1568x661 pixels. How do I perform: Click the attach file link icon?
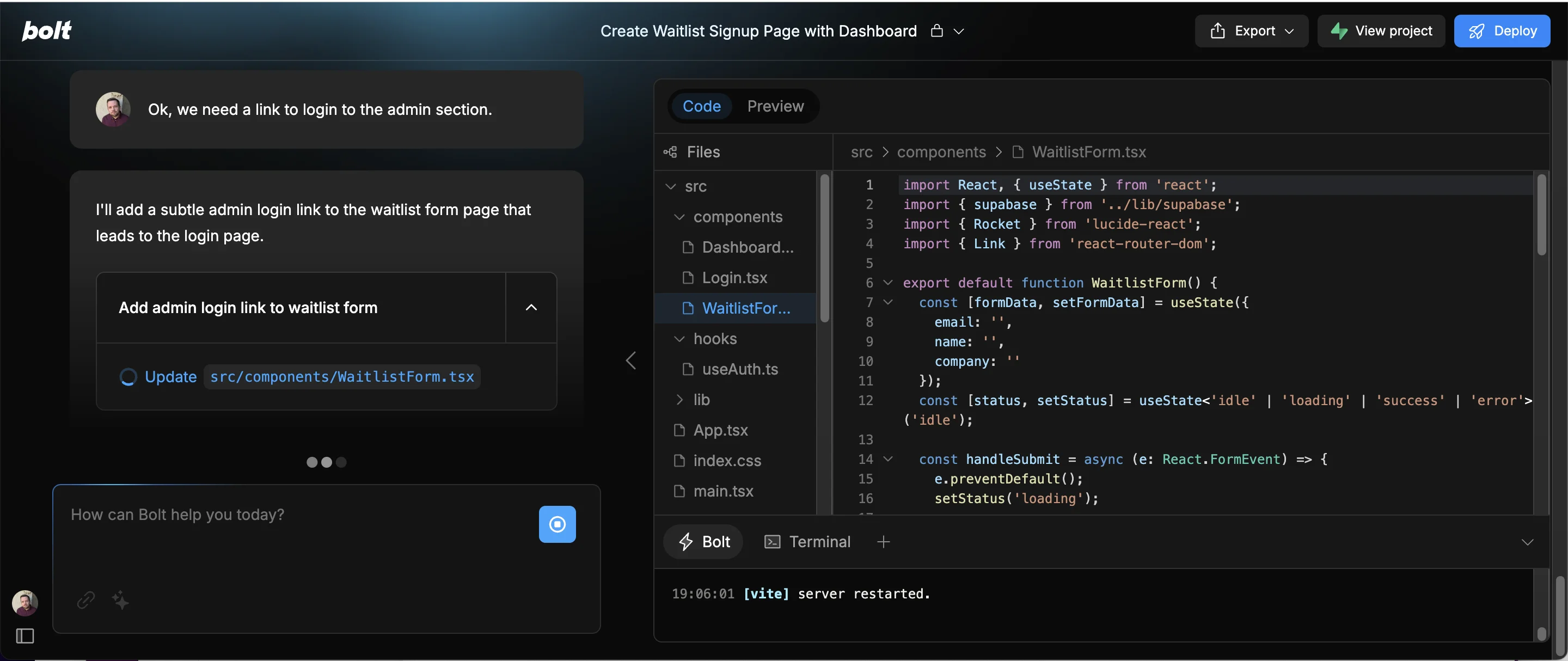click(x=86, y=599)
